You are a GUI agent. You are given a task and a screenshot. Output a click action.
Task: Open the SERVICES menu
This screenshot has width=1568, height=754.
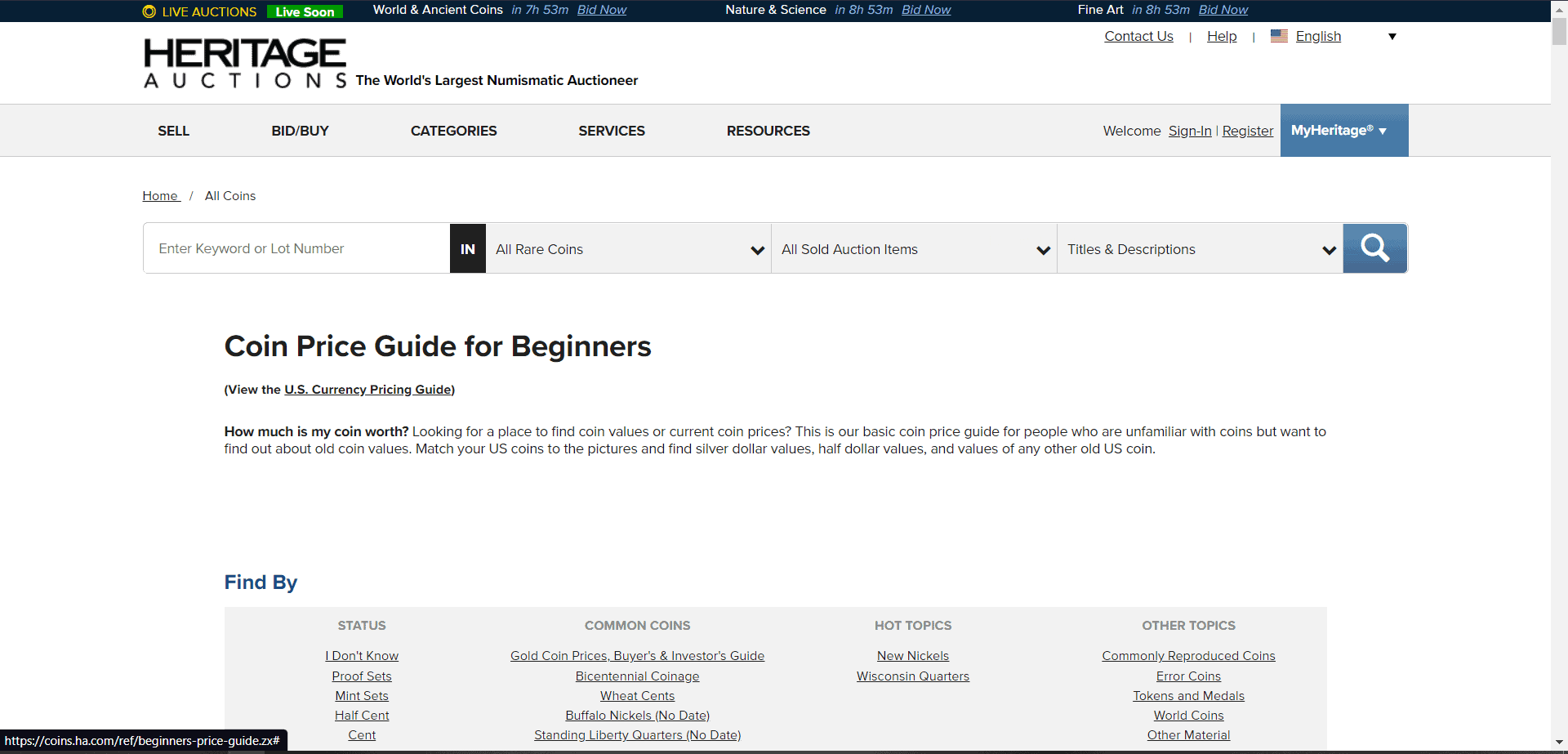click(x=611, y=131)
